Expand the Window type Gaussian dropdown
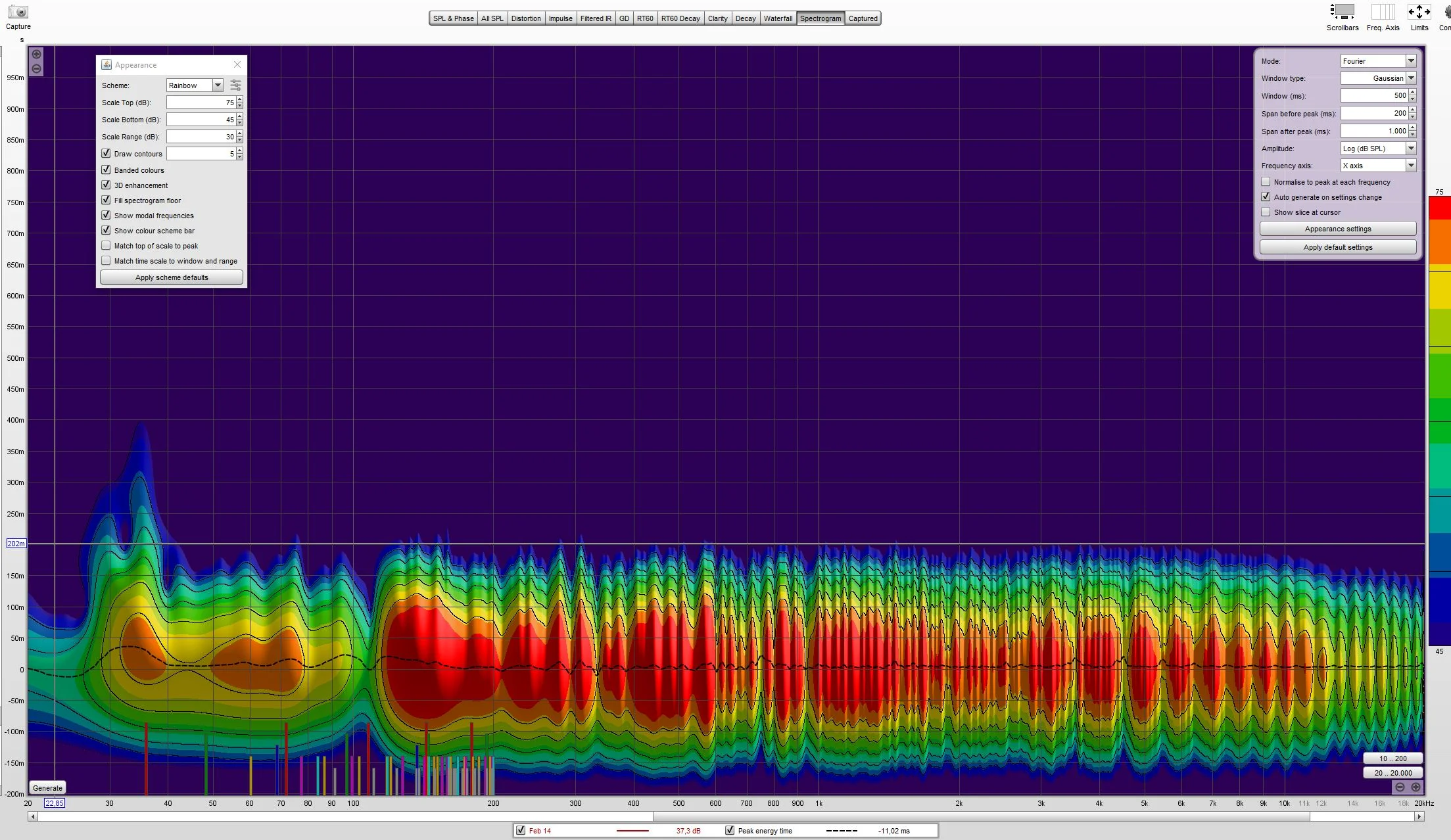The height and width of the screenshot is (840, 1451). click(1411, 78)
